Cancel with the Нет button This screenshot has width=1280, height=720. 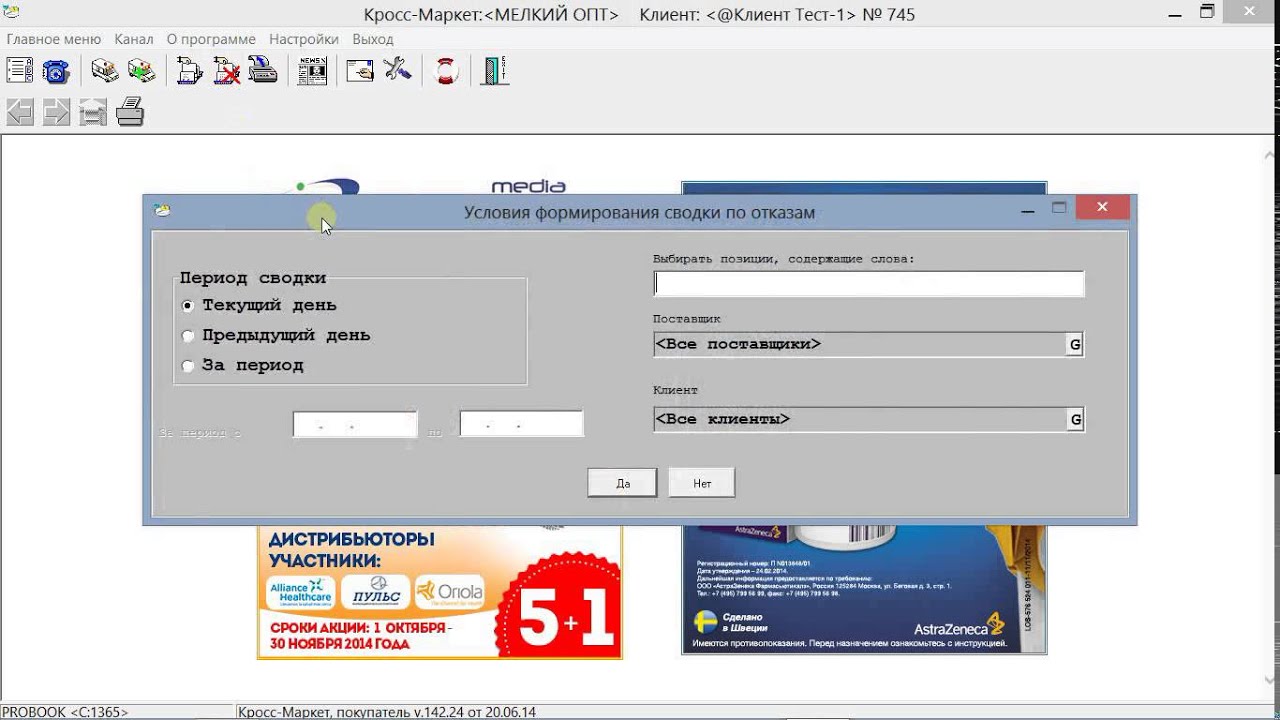click(702, 483)
